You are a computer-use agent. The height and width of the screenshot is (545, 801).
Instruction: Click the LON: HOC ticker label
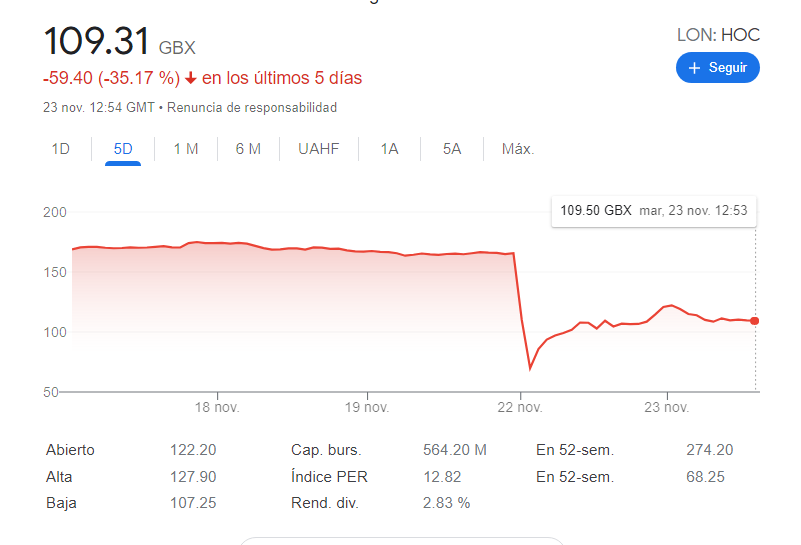click(x=718, y=35)
